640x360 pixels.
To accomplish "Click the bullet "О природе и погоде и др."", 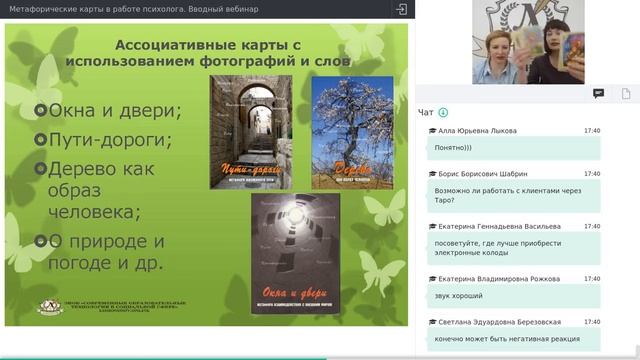I will click(x=99, y=252).
